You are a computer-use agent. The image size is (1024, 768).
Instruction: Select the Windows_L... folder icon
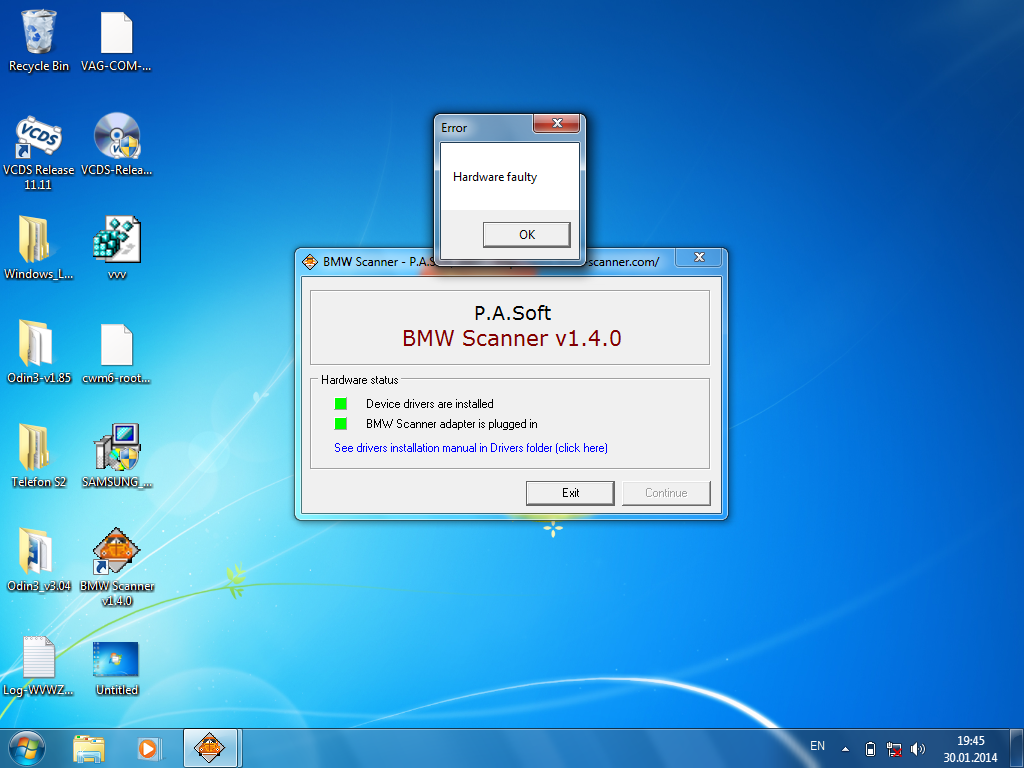point(39,248)
